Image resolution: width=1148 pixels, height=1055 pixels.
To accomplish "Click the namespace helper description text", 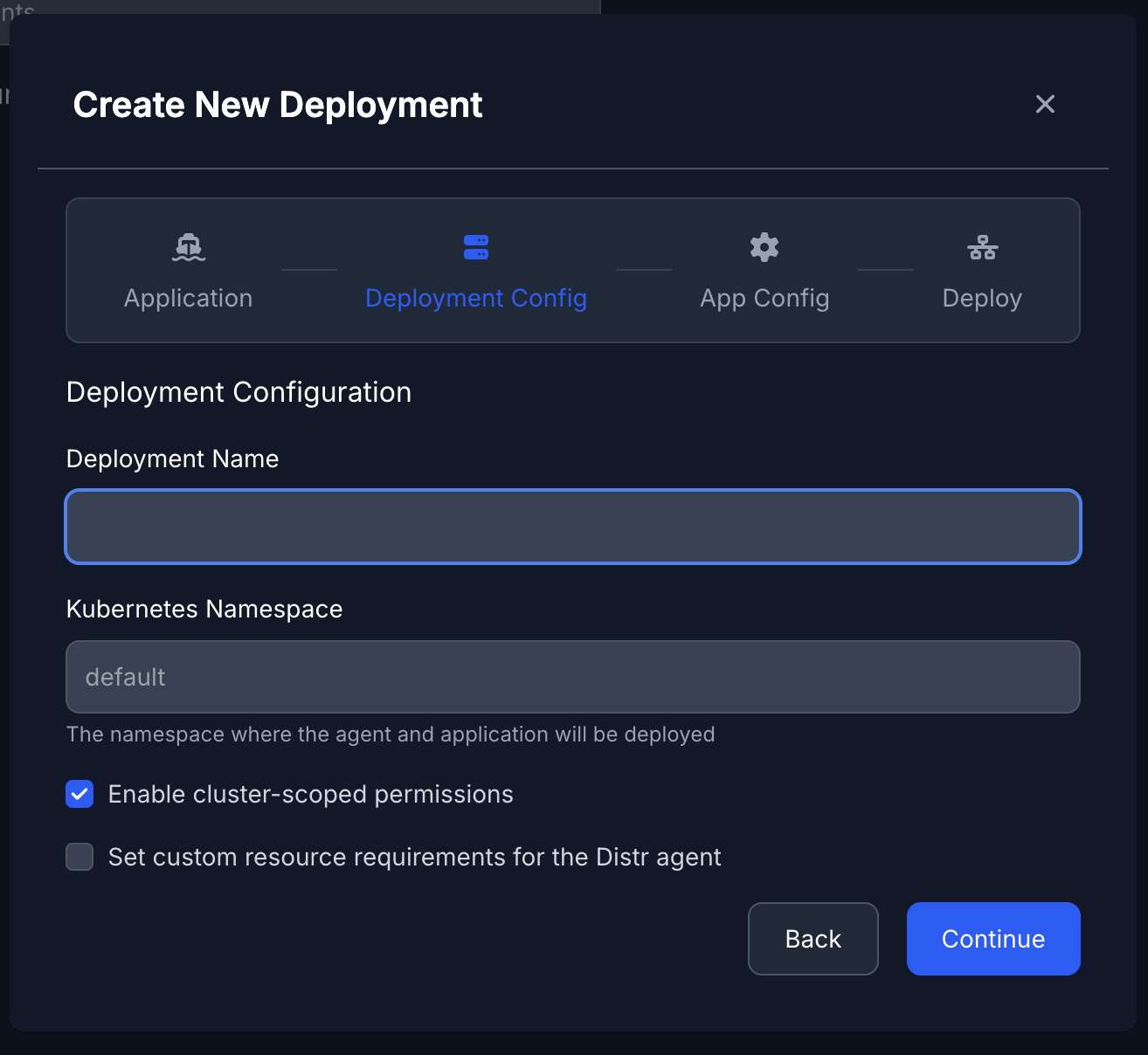I will click(x=391, y=734).
